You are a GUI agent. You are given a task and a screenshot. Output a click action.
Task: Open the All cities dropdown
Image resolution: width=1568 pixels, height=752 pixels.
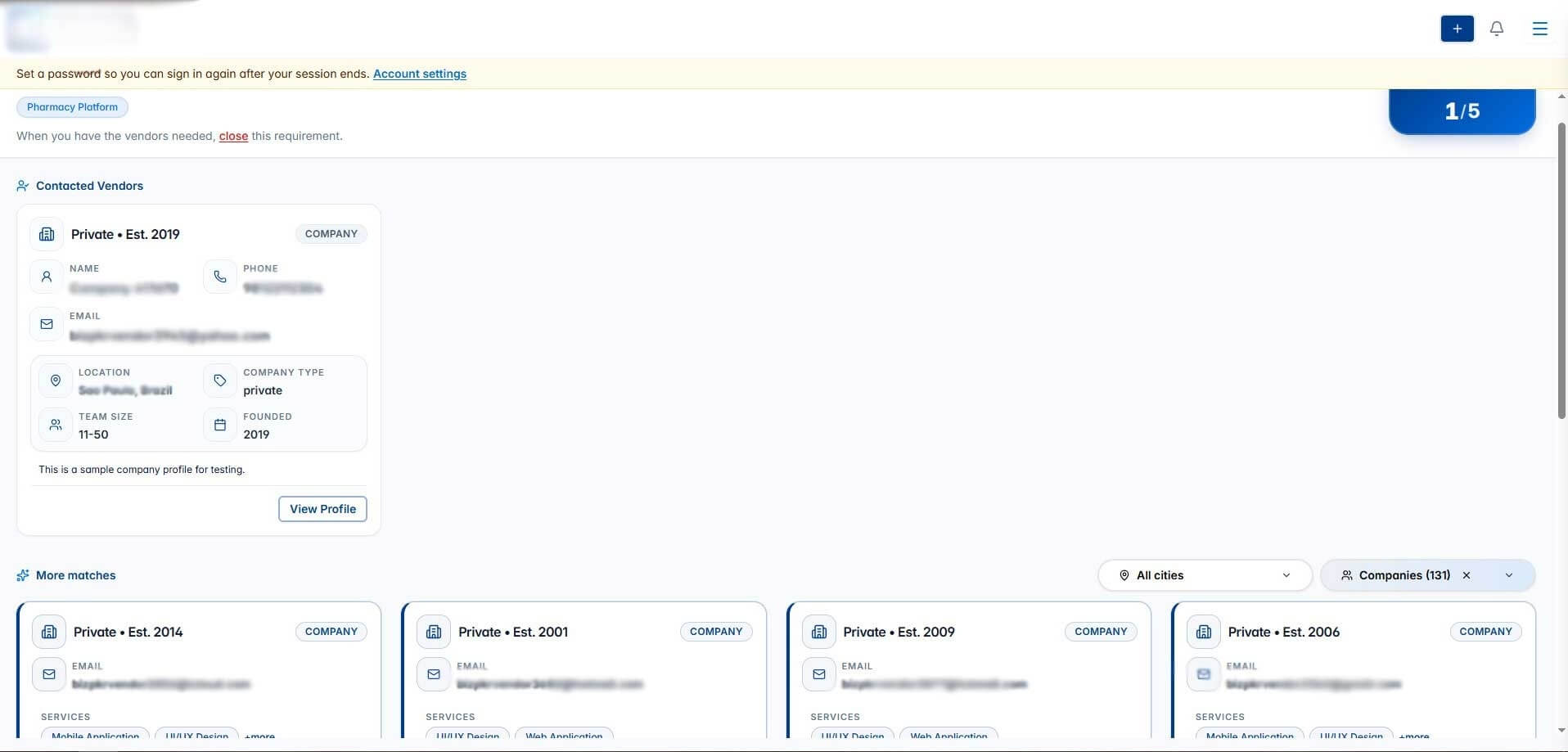(1205, 575)
